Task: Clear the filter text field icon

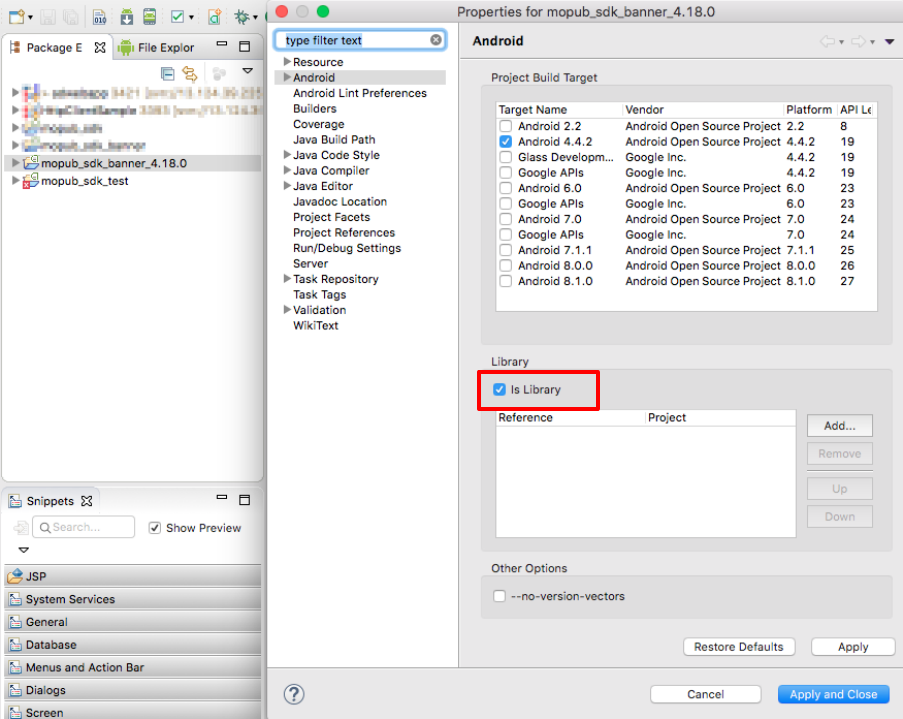Action: (x=436, y=40)
